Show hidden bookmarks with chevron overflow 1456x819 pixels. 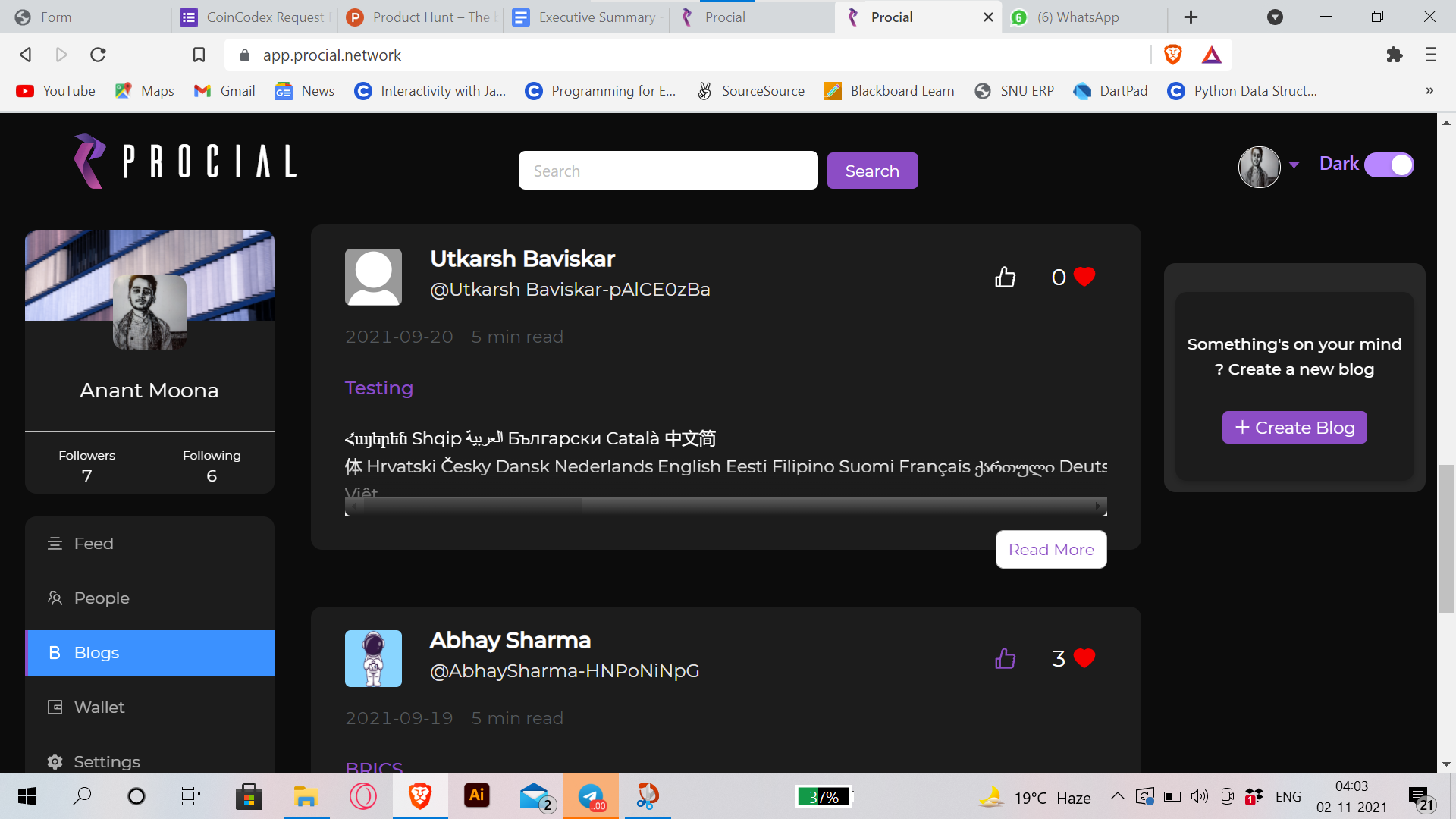pyautogui.click(x=1429, y=91)
